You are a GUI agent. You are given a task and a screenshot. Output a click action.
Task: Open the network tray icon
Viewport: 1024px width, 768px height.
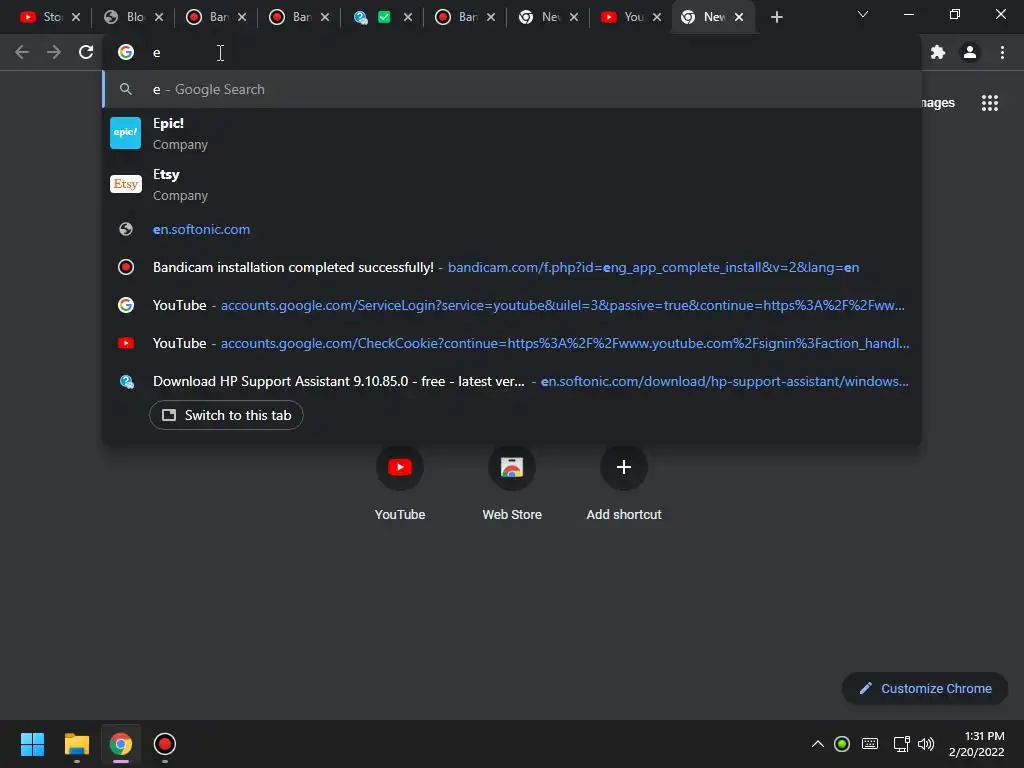click(901, 744)
